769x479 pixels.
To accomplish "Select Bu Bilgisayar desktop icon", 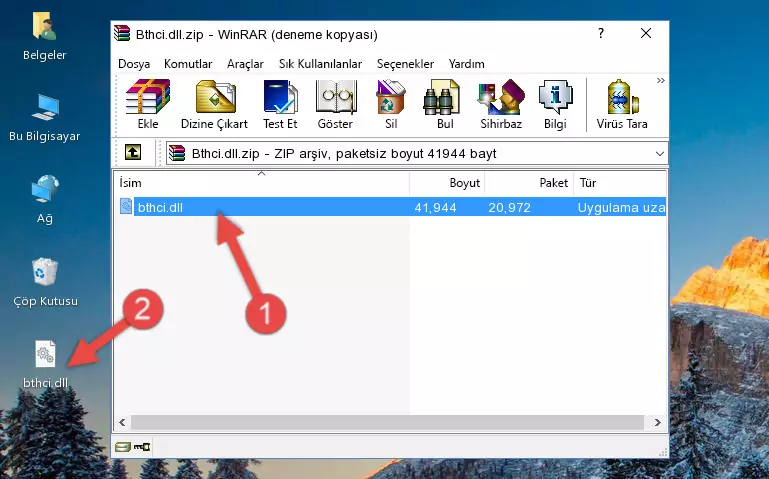I will click(x=45, y=118).
